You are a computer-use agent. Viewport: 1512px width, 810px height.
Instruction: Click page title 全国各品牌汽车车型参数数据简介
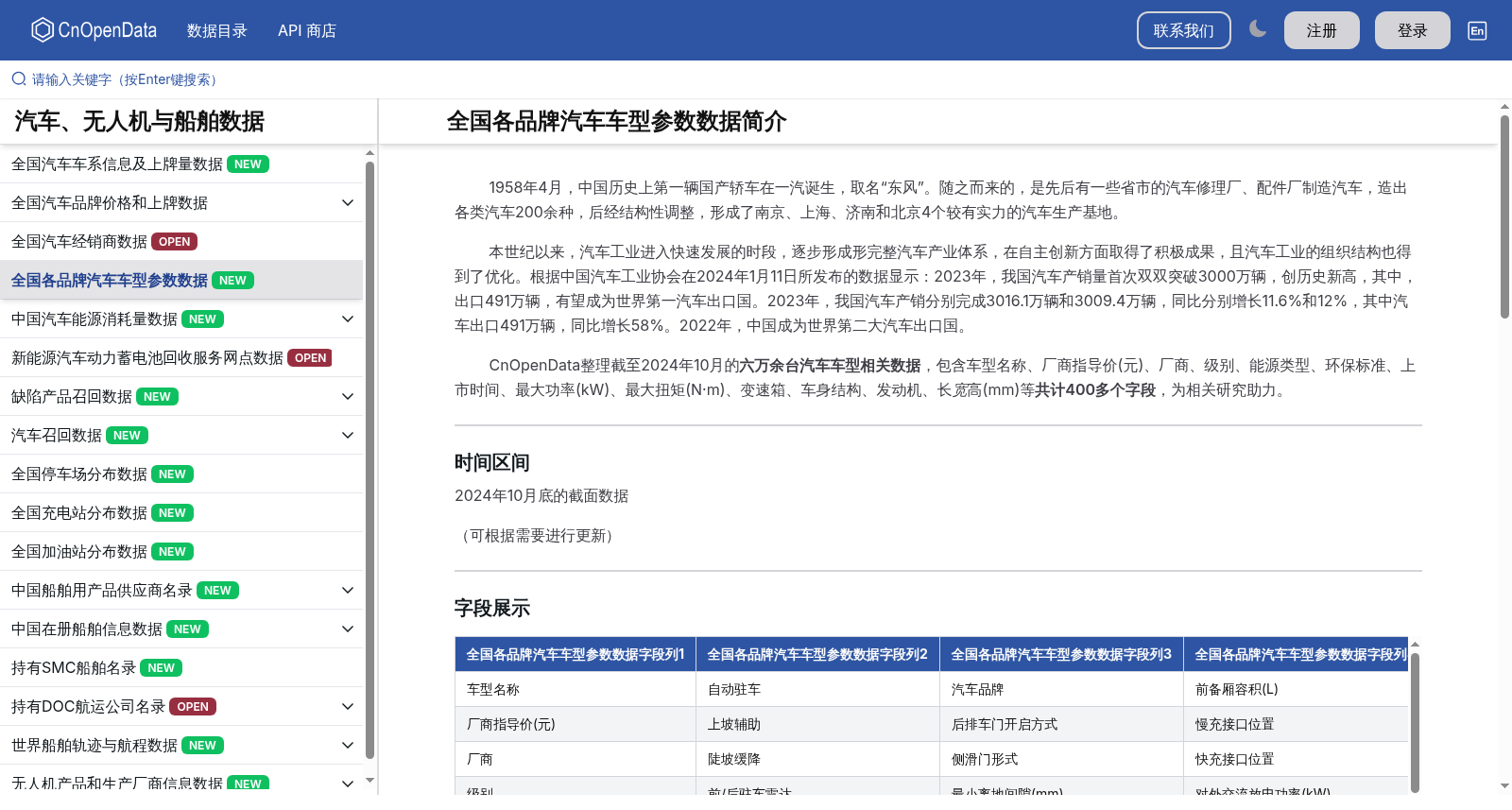click(616, 121)
